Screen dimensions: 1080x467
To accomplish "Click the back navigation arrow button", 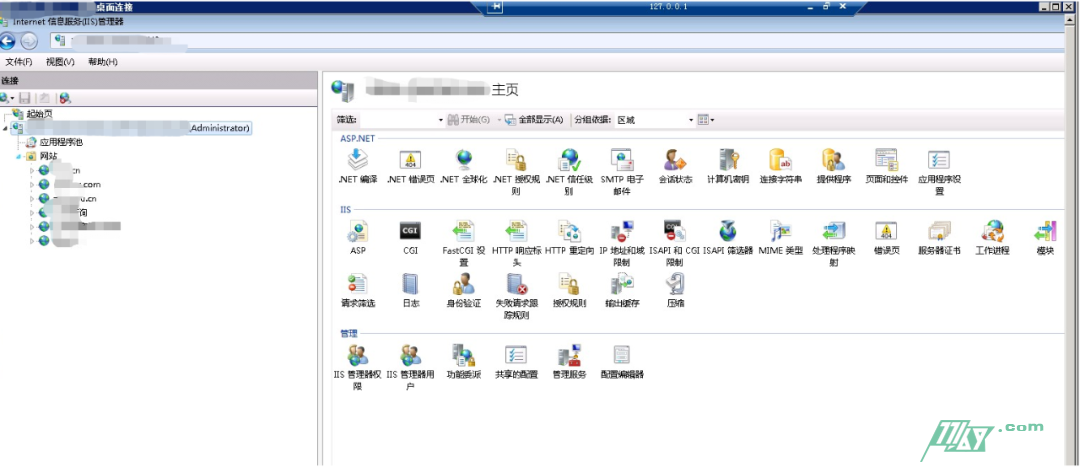I will (x=8, y=41).
